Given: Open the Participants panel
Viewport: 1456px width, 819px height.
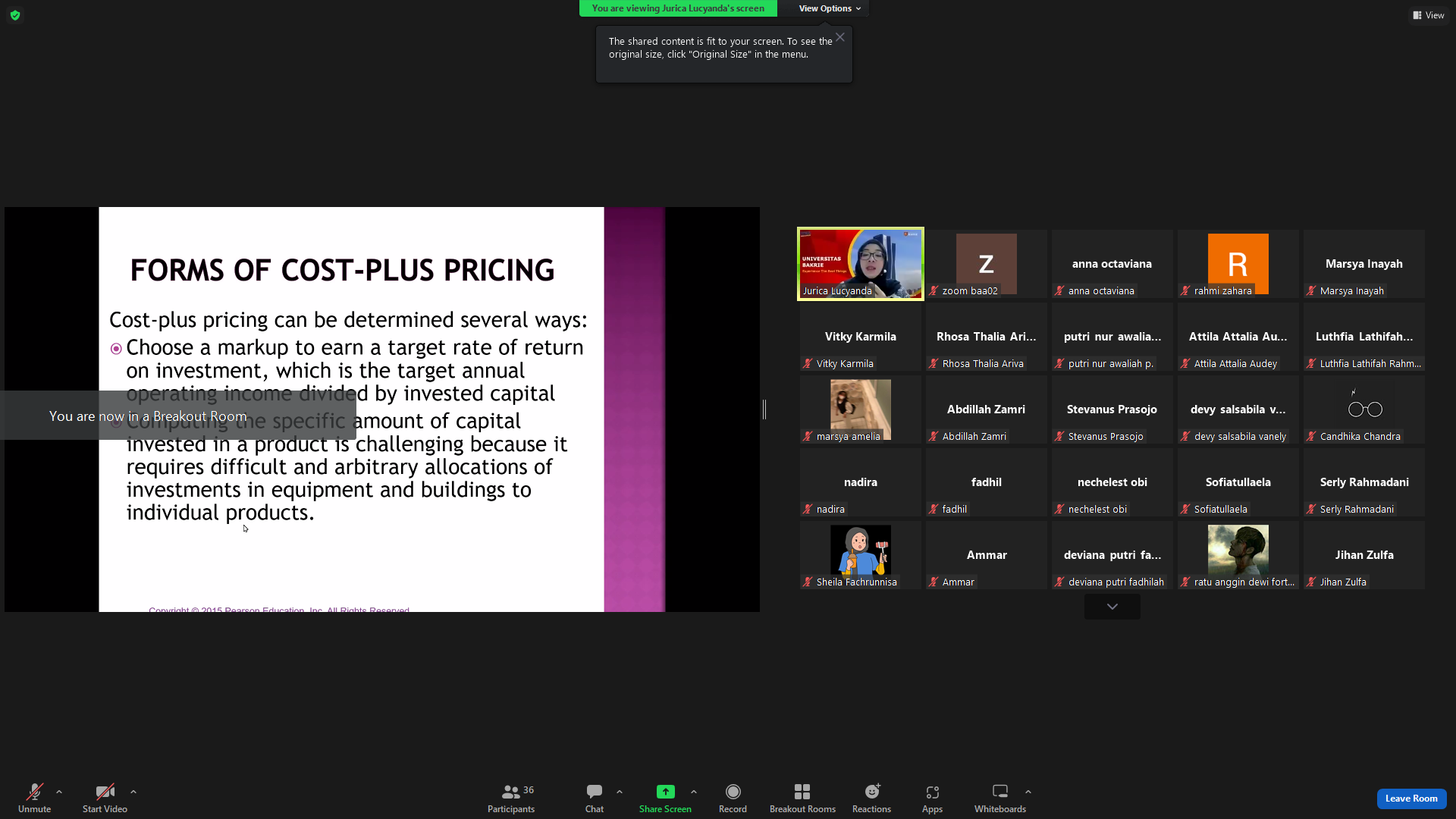Looking at the screenshot, I should click(511, 798).
